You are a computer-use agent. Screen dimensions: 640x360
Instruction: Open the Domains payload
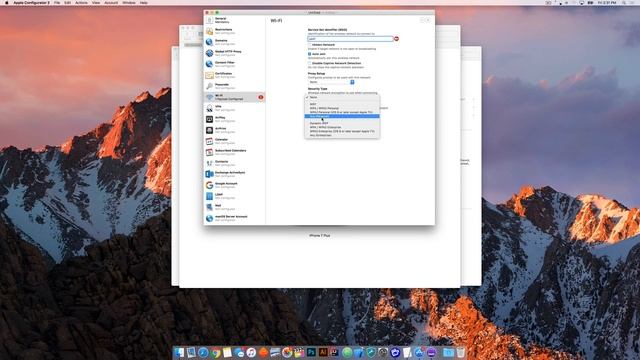(234, 42)
